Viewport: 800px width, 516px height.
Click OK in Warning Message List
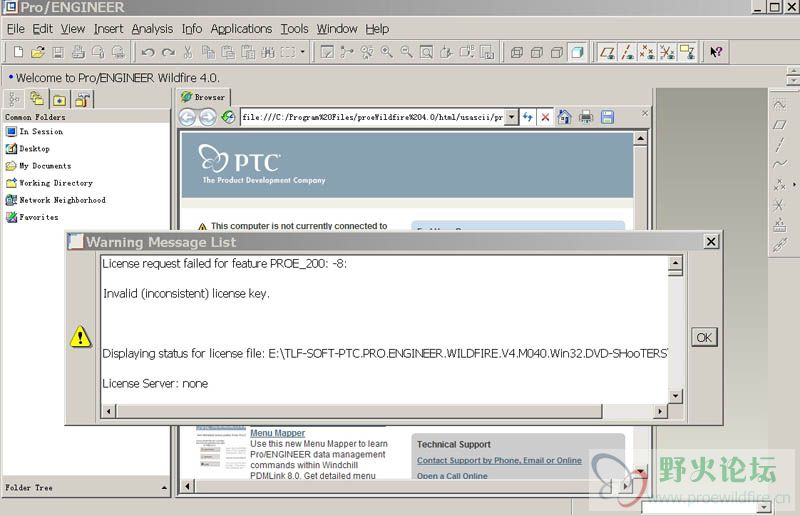click(704, 337)
